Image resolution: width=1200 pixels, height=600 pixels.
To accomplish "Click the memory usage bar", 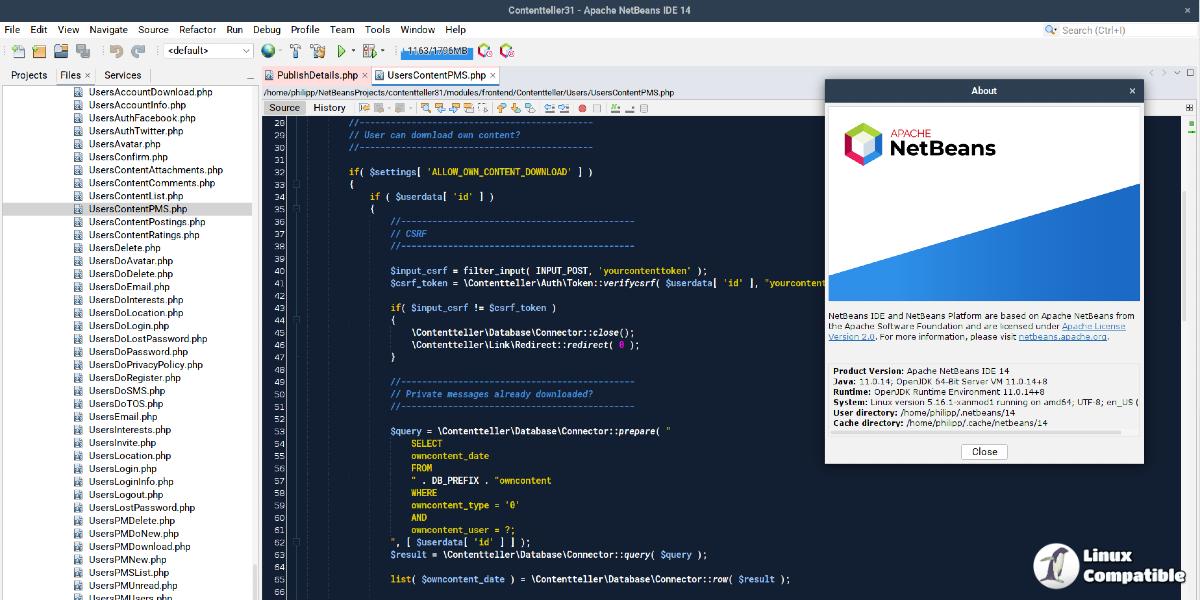I will 436,50.
